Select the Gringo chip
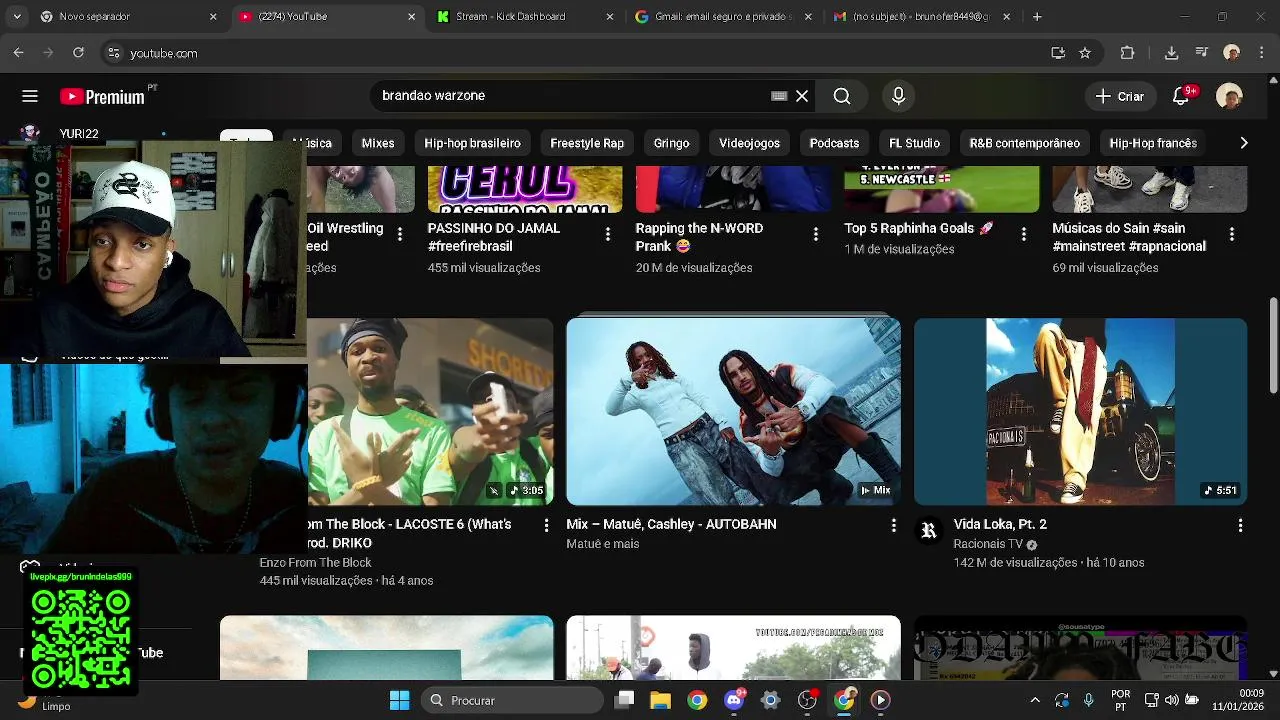1280x720 pixels. pyautogui.click(x=671, y=143)
